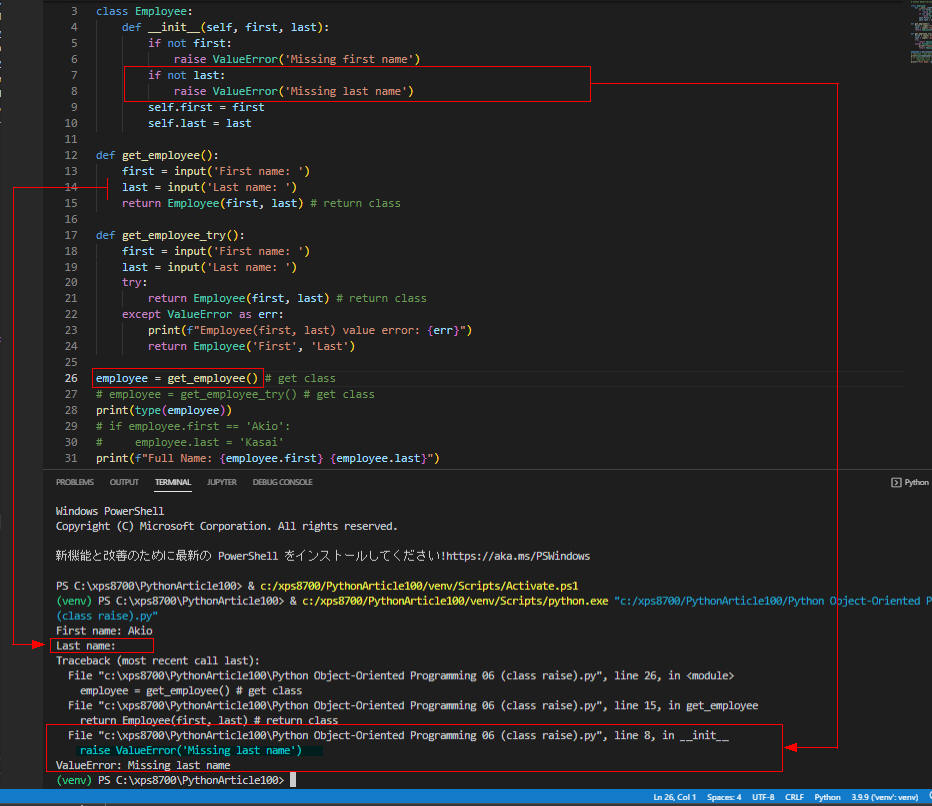The width and height of the screenshot is (932, 806).
Task: Click the '__init__' method definition line
Action: [x=225, y=27]
